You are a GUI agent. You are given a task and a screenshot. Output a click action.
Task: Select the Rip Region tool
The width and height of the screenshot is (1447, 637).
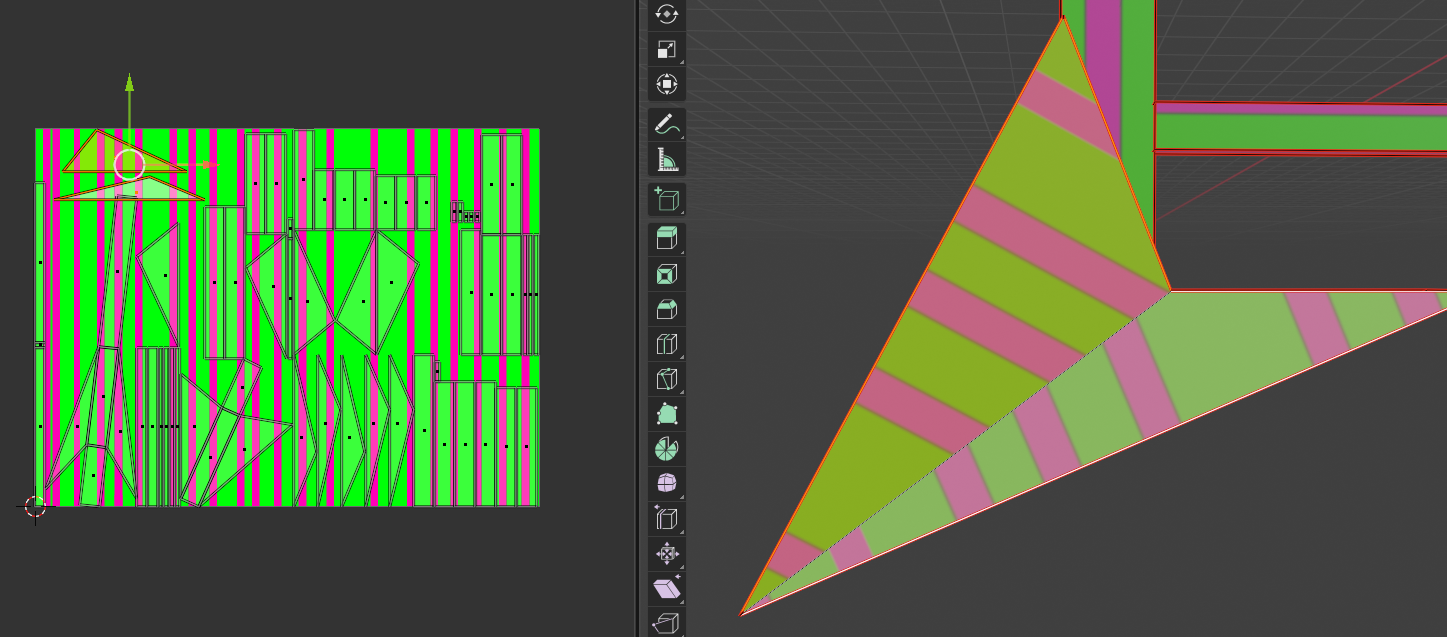tap(667, 623)
